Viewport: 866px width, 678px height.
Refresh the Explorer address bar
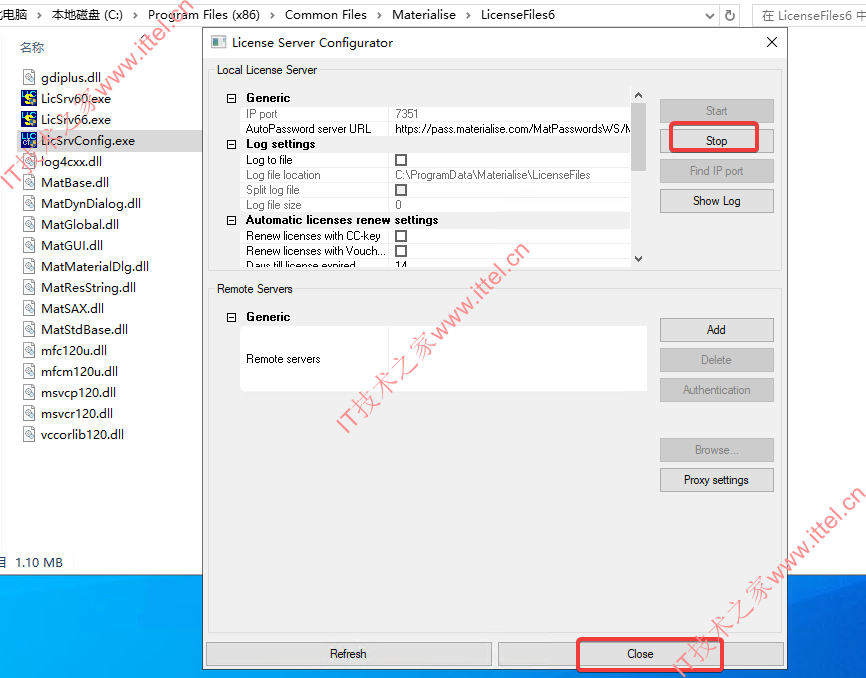point(730,15)
